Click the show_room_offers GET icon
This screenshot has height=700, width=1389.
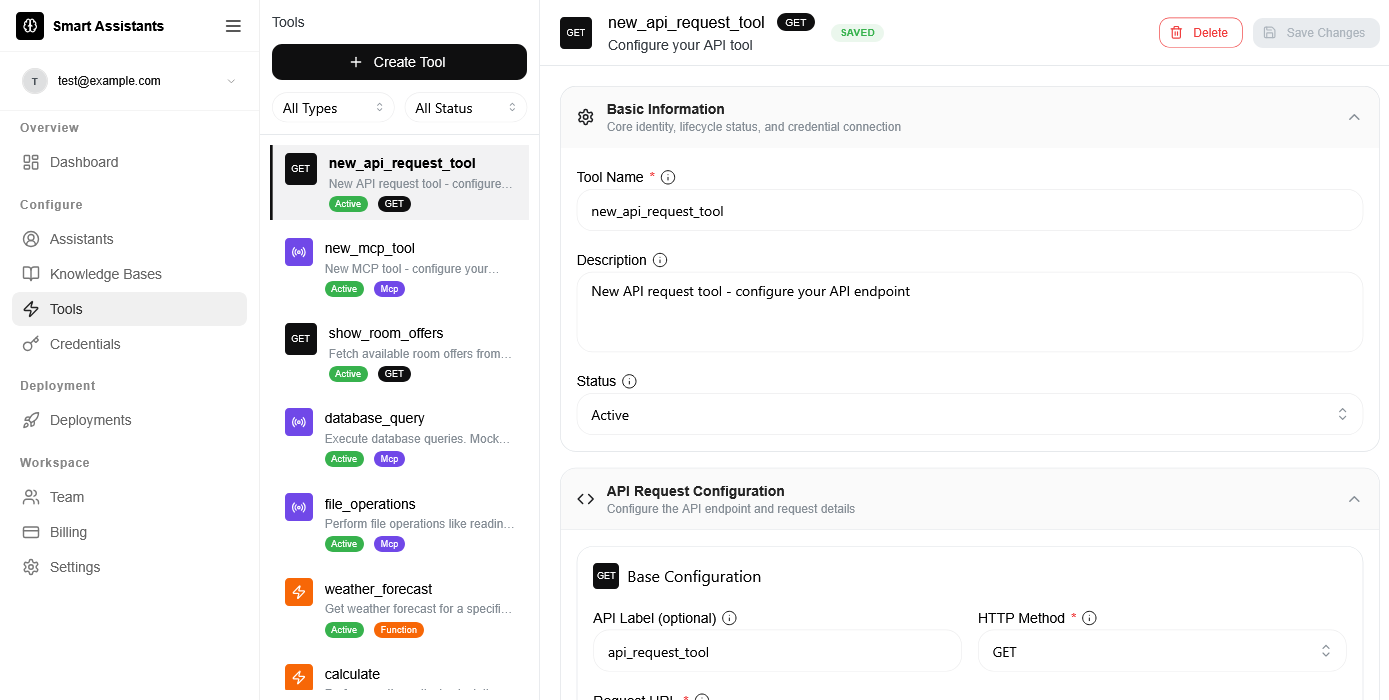pos(301,339)
